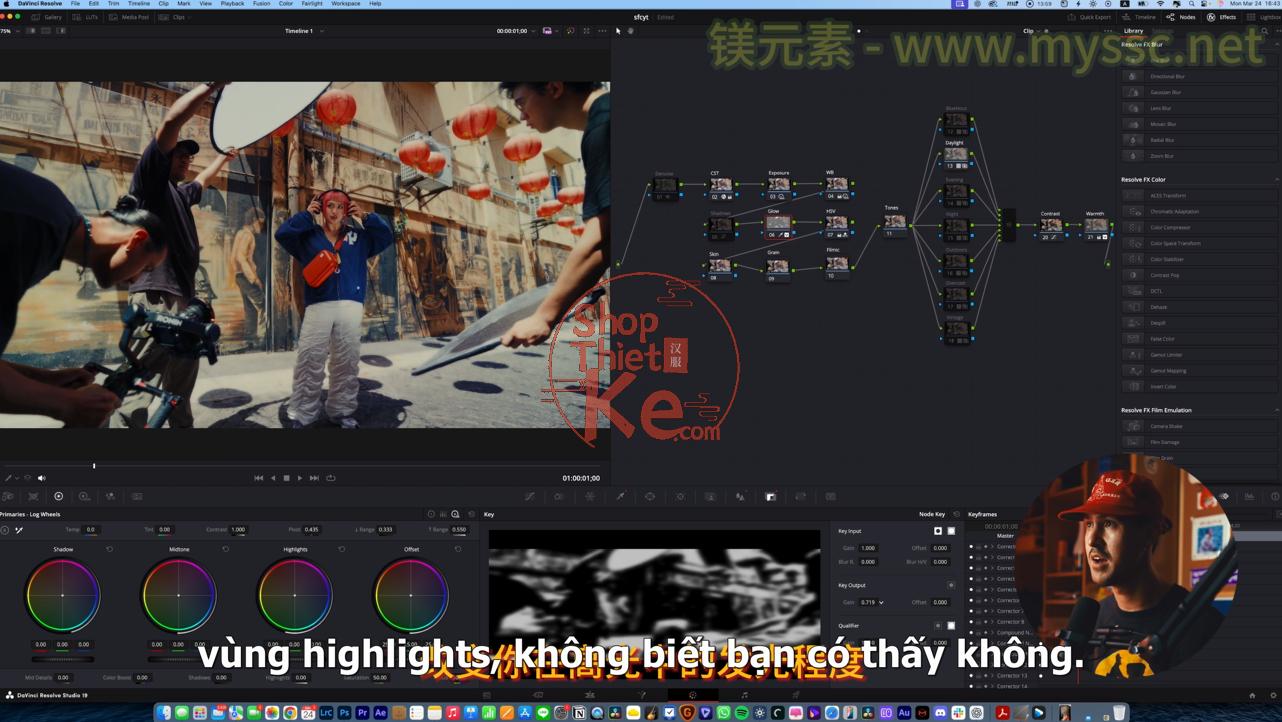Screen dimensions: 1282x722
Task: Click Quick Export button
Action: pyautogui.click(x=1094, y=17)
